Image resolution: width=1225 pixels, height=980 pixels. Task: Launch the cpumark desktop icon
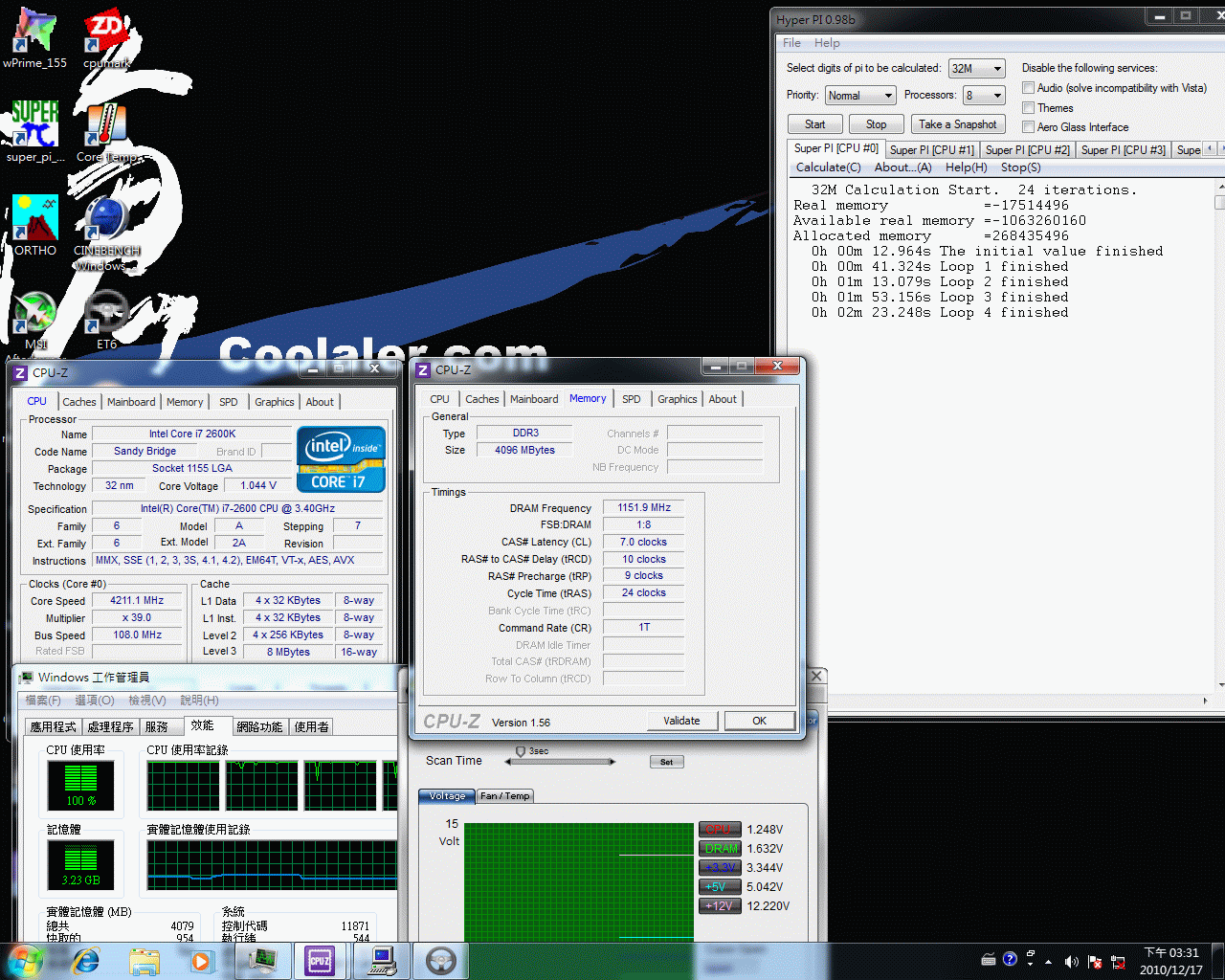point(106,38)
